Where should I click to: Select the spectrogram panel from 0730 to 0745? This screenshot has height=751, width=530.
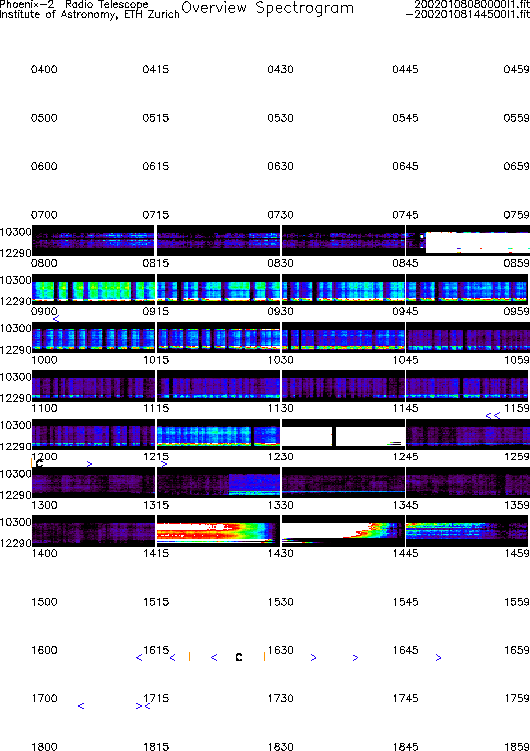coord(343,240)
